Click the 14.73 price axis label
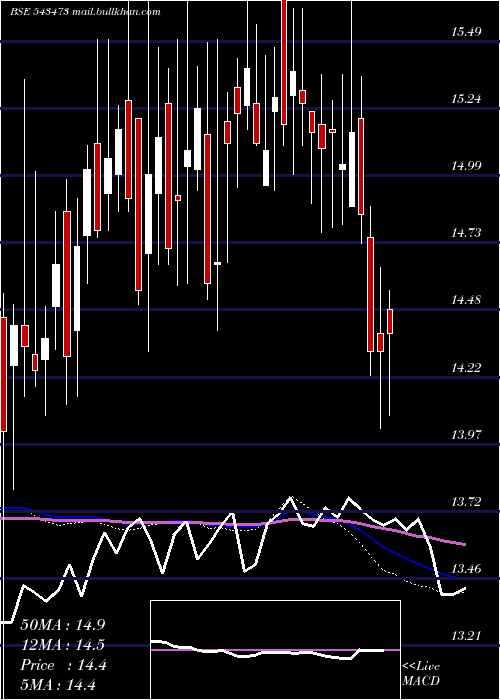The width and height of the screenshot is (500, 700). click(466, 233)
